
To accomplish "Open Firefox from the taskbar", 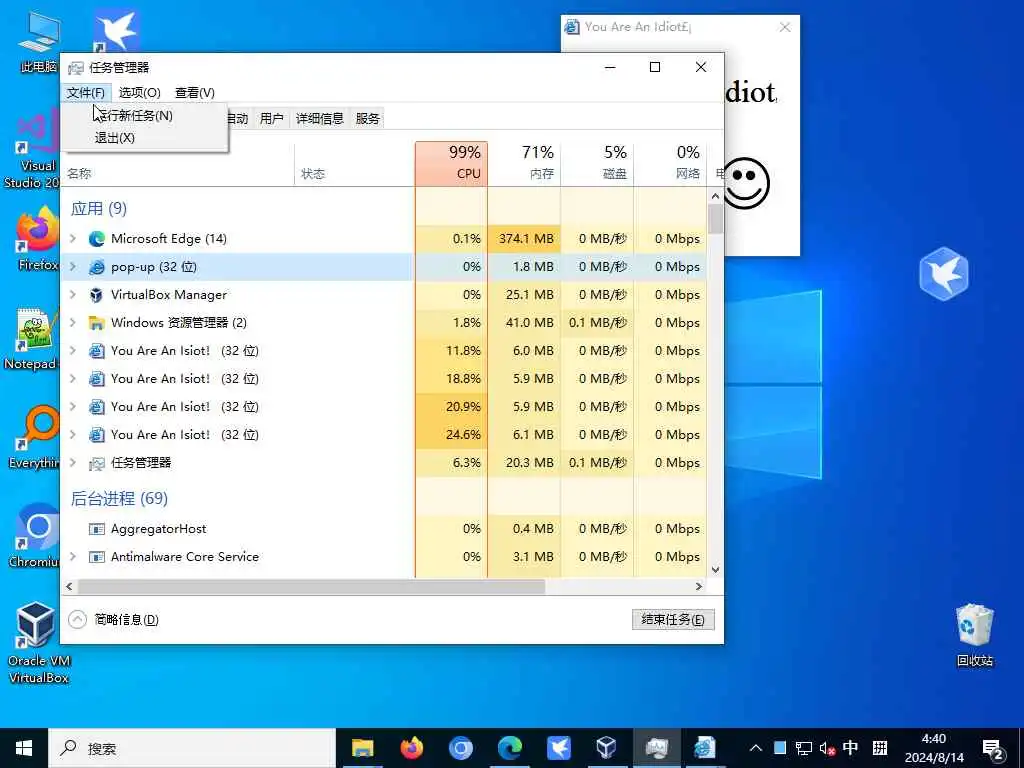I will tap(411, 748).
